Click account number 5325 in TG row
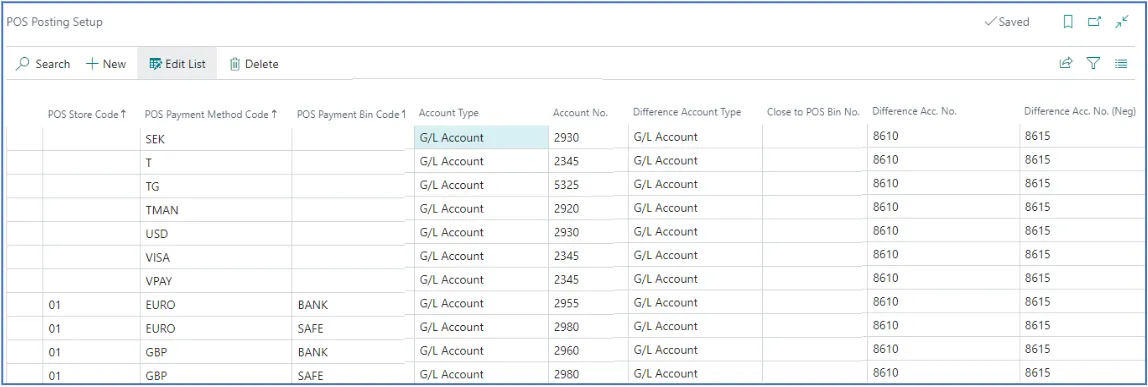Screen dimensions: 1148x387 click(588, 184)
